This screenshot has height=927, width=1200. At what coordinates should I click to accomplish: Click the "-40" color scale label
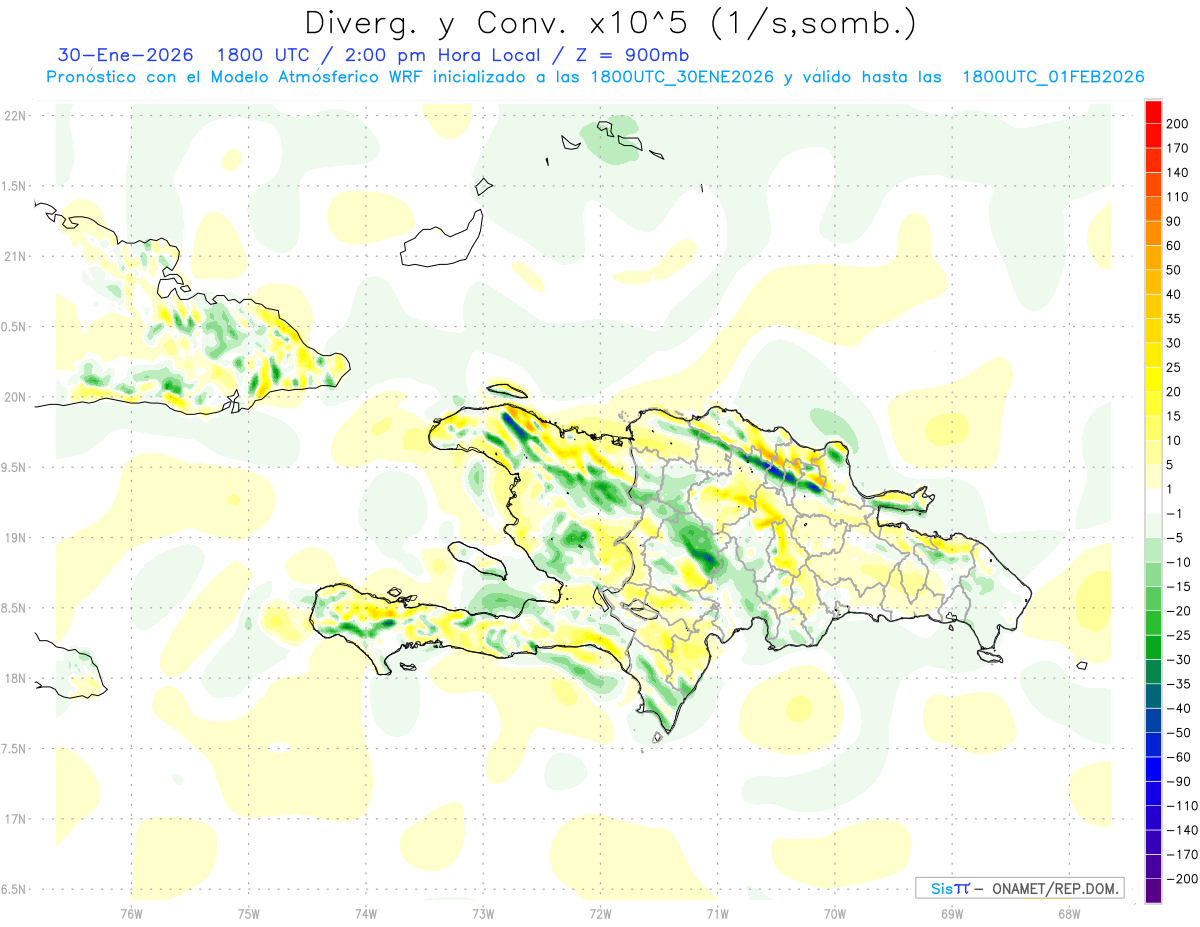coord(1178,708)
